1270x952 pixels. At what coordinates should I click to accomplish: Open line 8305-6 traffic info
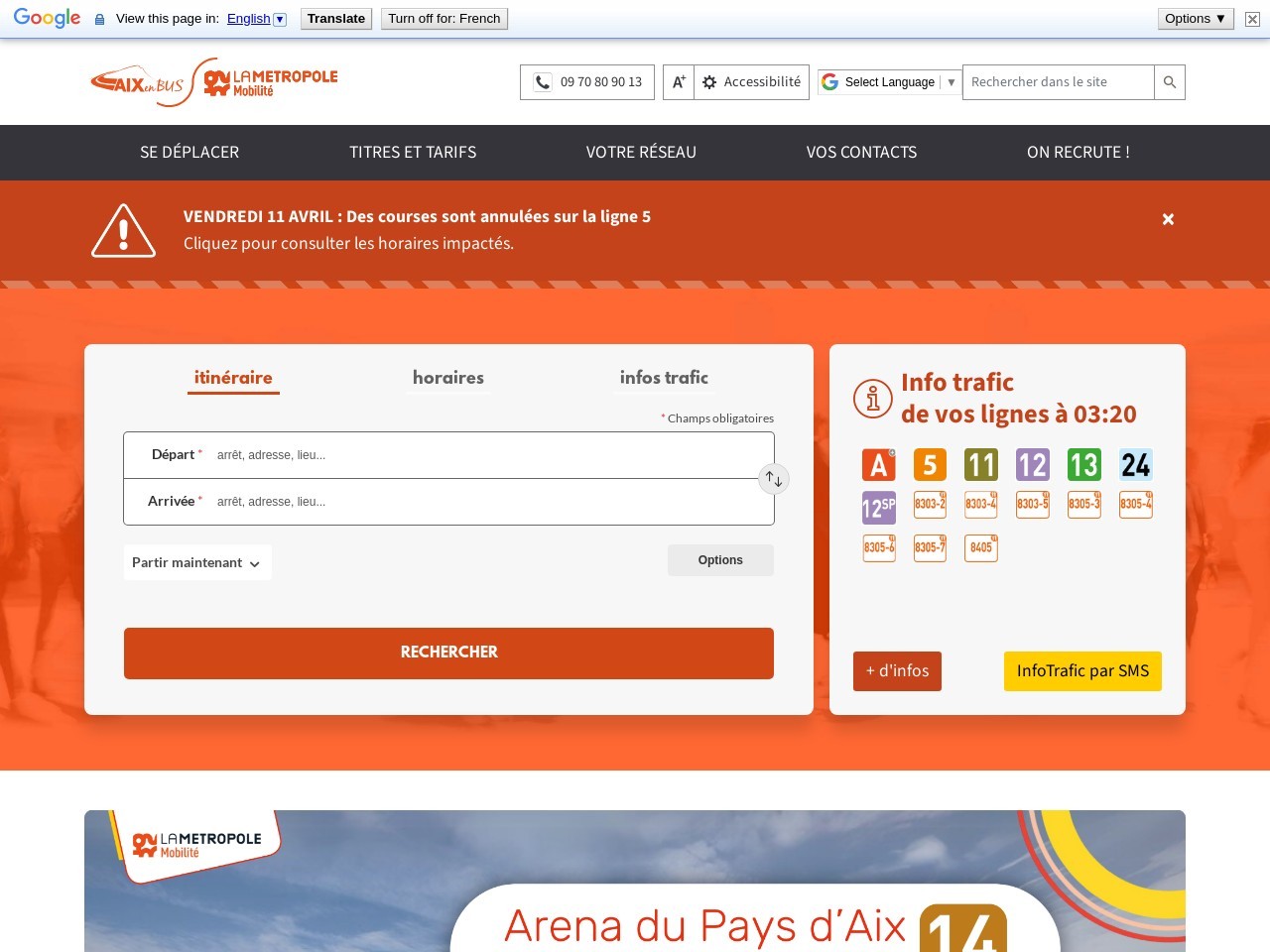tap(878, 548)
